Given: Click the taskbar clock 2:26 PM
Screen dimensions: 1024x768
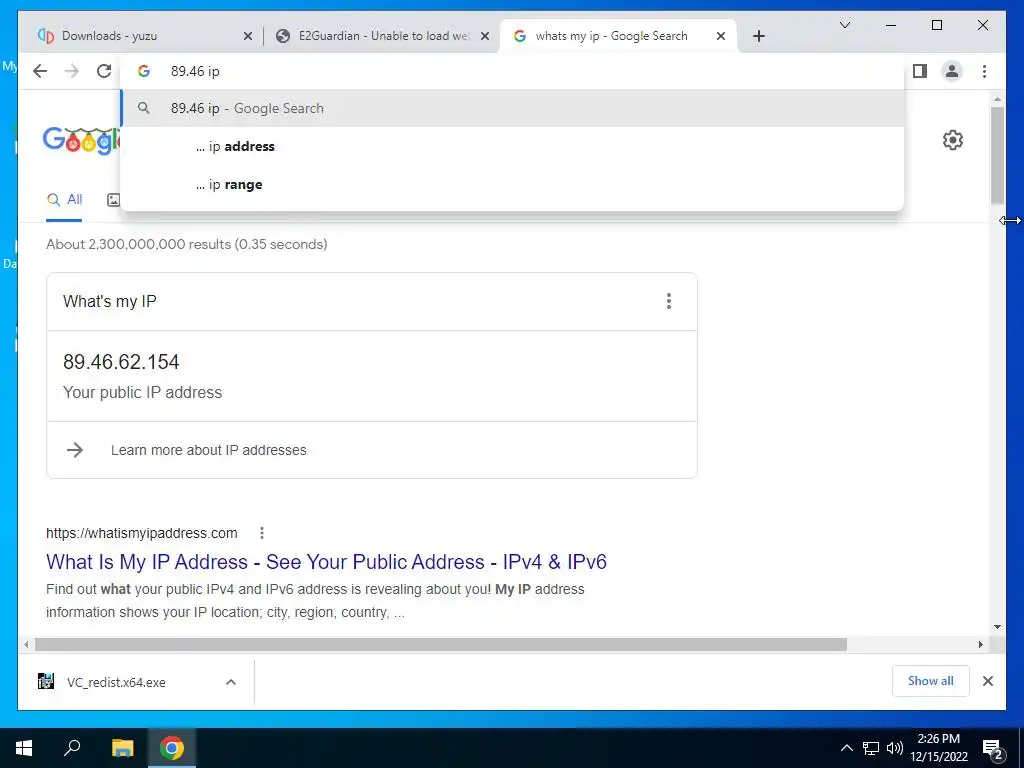Looking at the screenshot, I should pyautogui.click(x=938, y=739).
